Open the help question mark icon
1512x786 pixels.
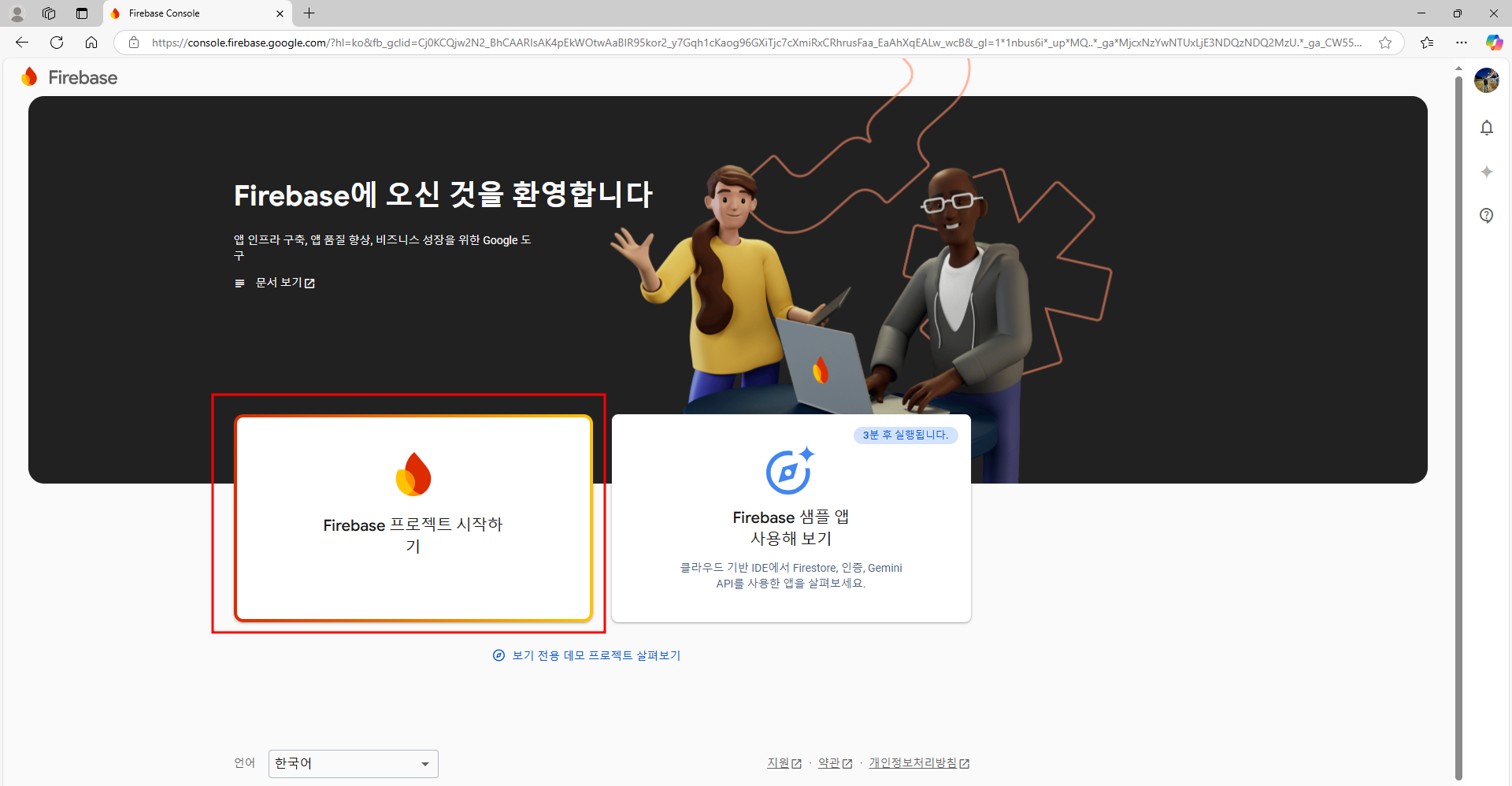coord(1487,215)
